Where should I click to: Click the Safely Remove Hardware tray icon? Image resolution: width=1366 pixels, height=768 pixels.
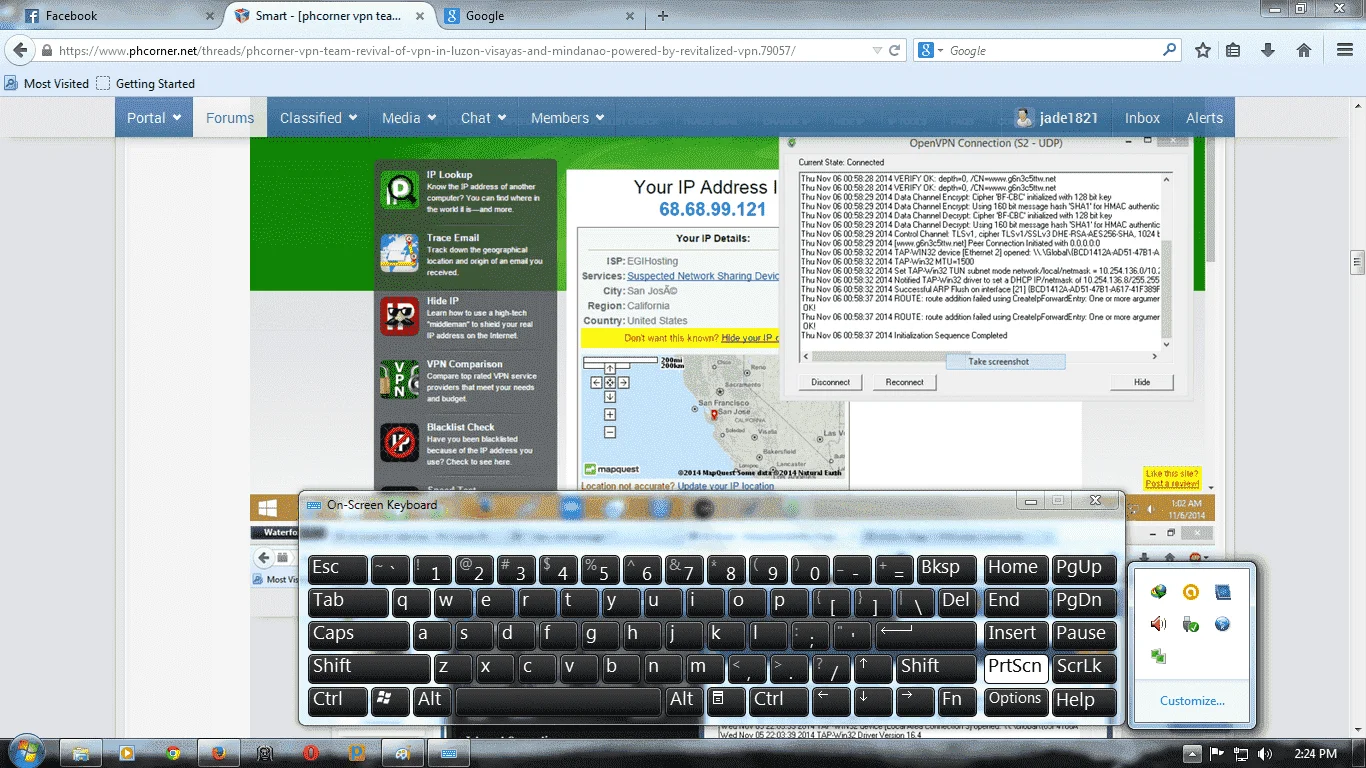(x=1190, y=624)
